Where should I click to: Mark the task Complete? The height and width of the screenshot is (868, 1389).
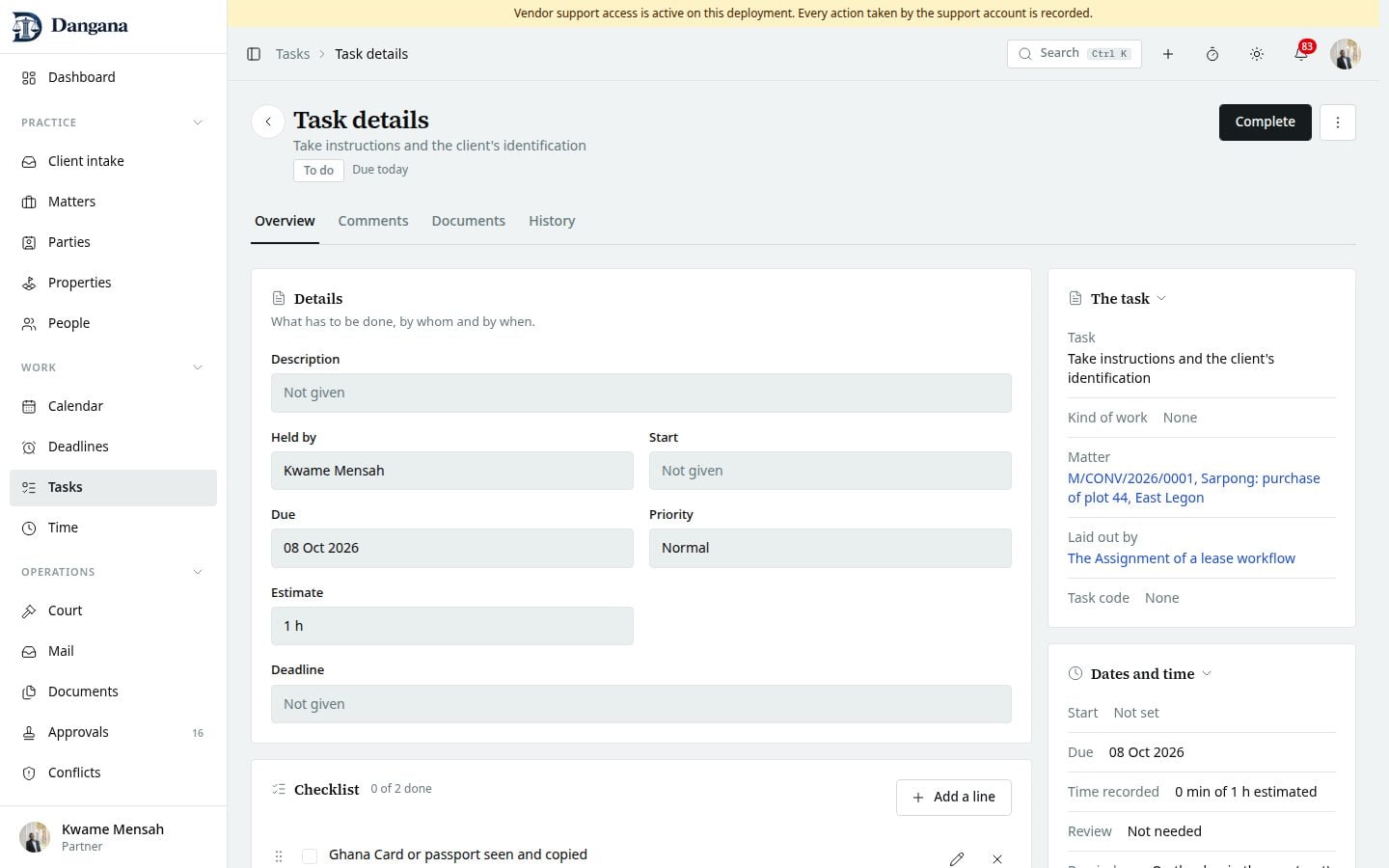(x=1266, y=122)
